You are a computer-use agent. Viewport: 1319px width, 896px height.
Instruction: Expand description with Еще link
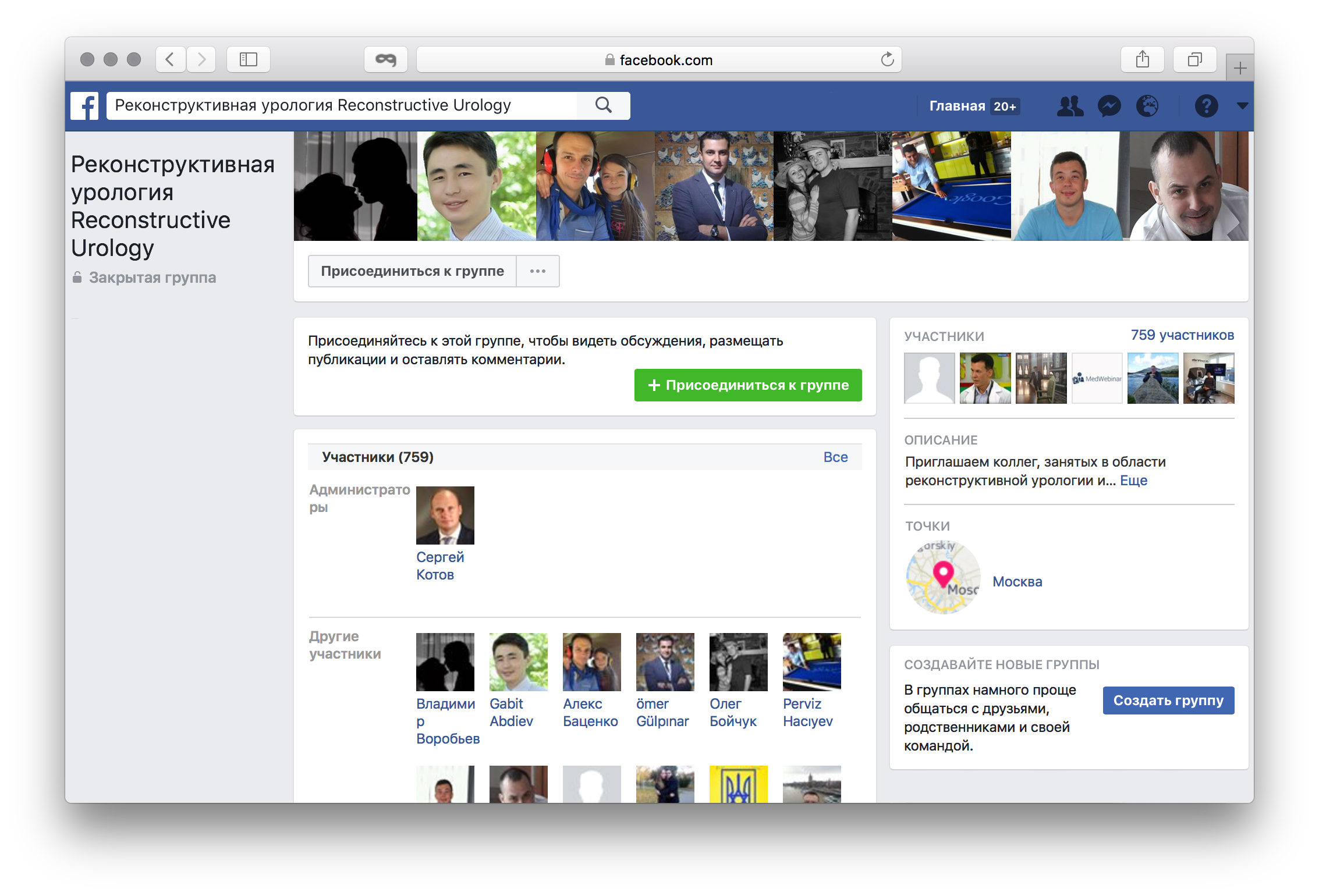(x=1133, y=481)
